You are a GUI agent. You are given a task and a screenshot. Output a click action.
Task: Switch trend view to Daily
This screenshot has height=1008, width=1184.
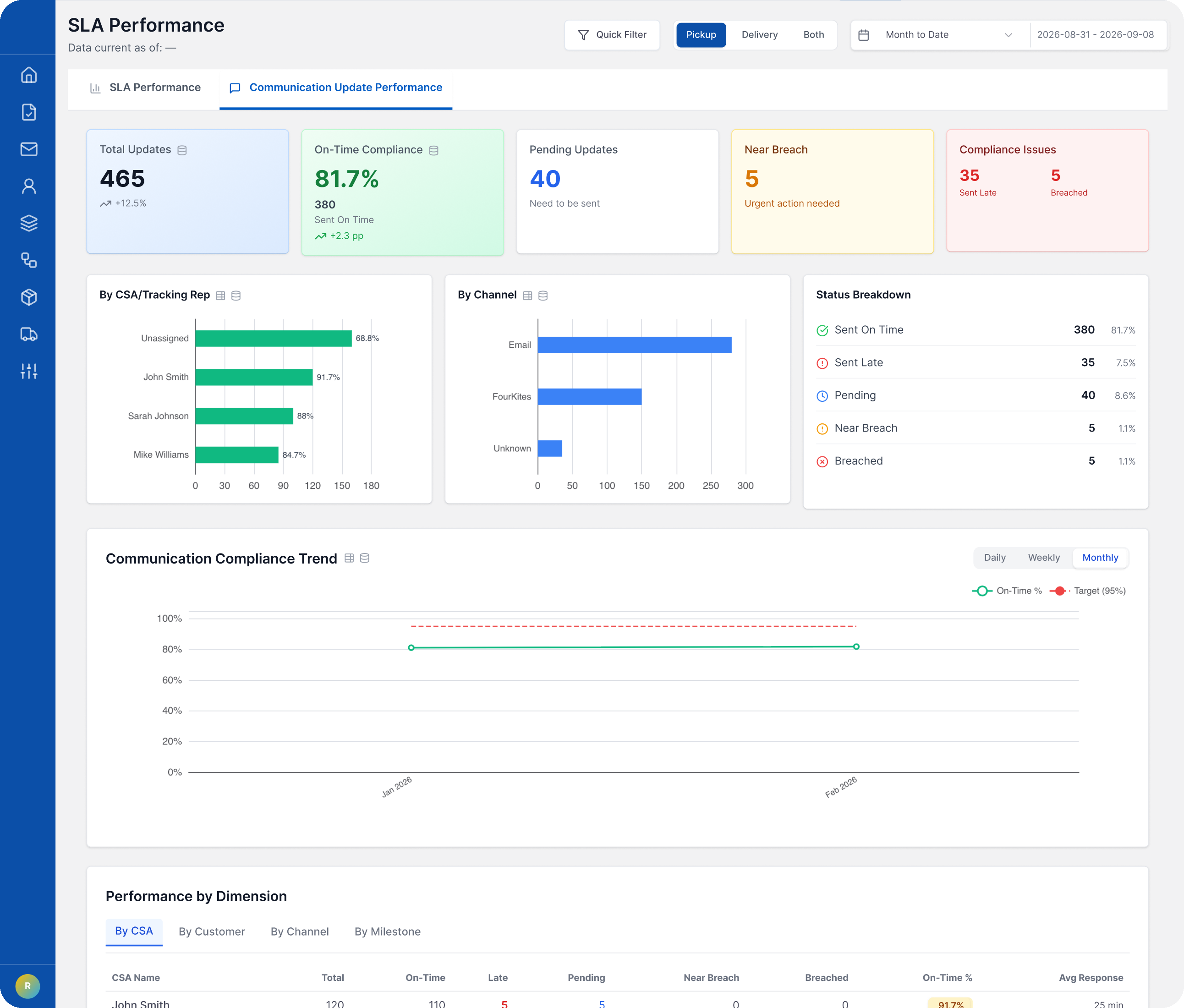point(994,558)
